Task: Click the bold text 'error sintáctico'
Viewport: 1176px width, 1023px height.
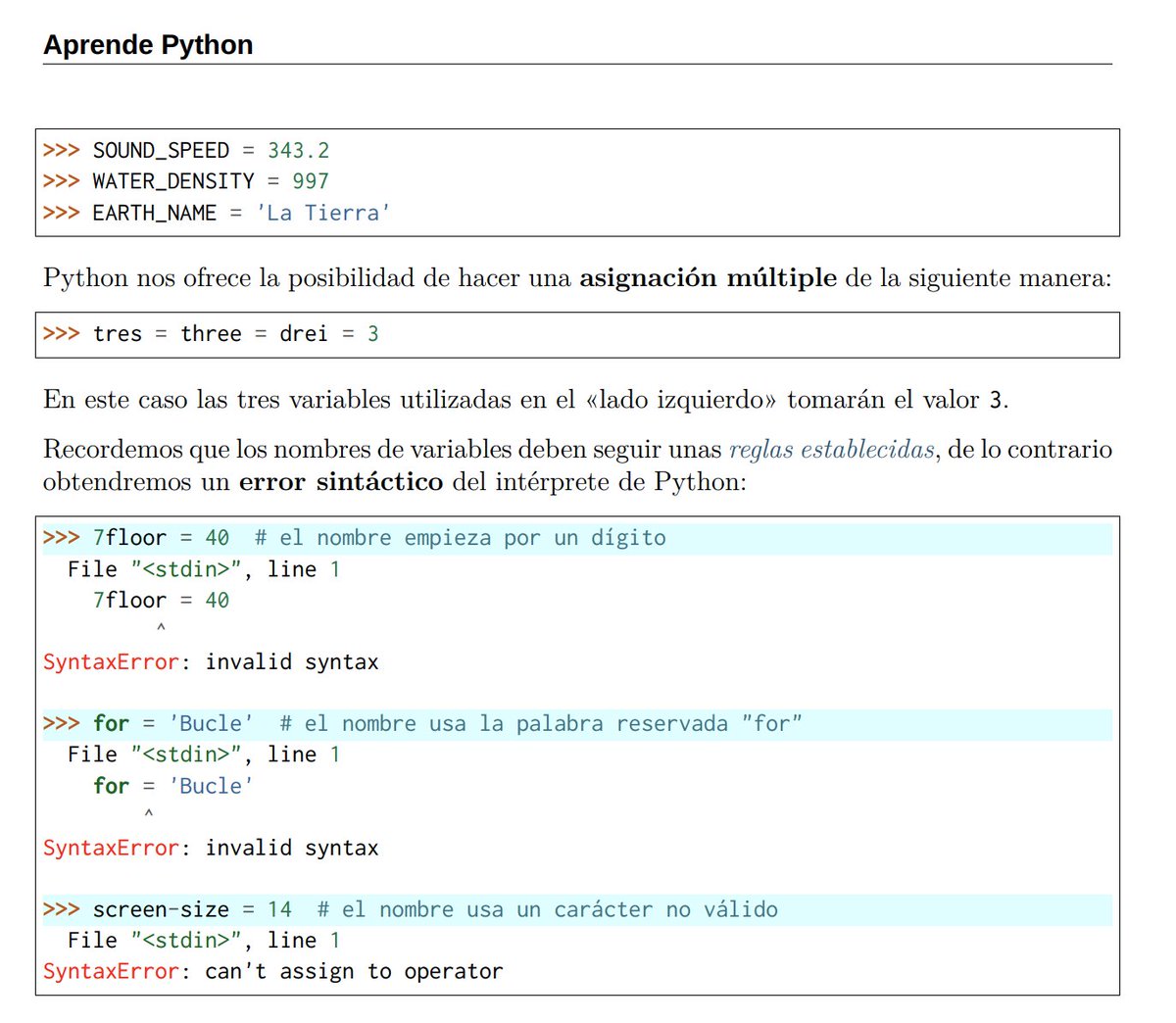Action: pos(341,482)
